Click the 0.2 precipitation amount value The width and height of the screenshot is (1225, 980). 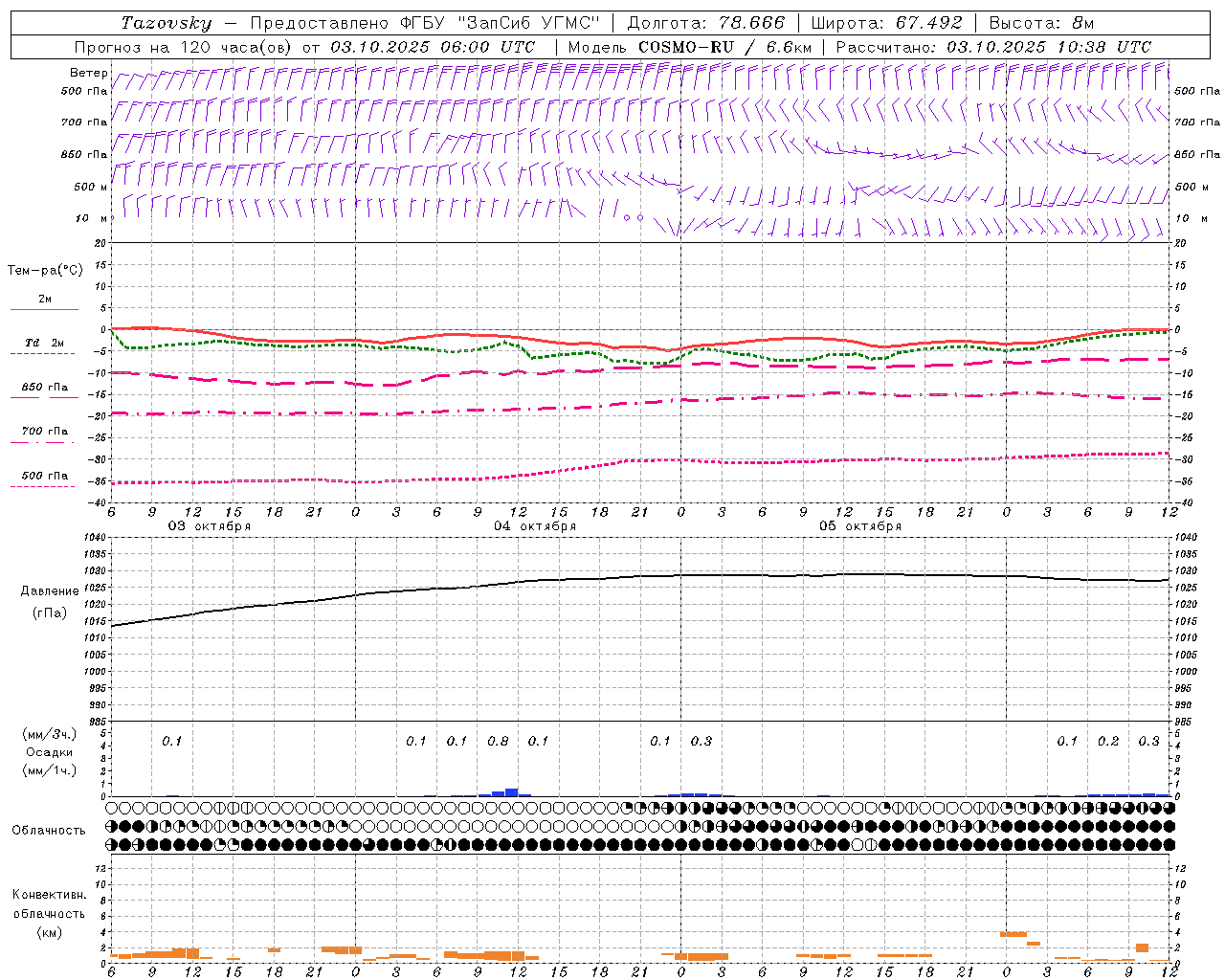coord(1108,741)
